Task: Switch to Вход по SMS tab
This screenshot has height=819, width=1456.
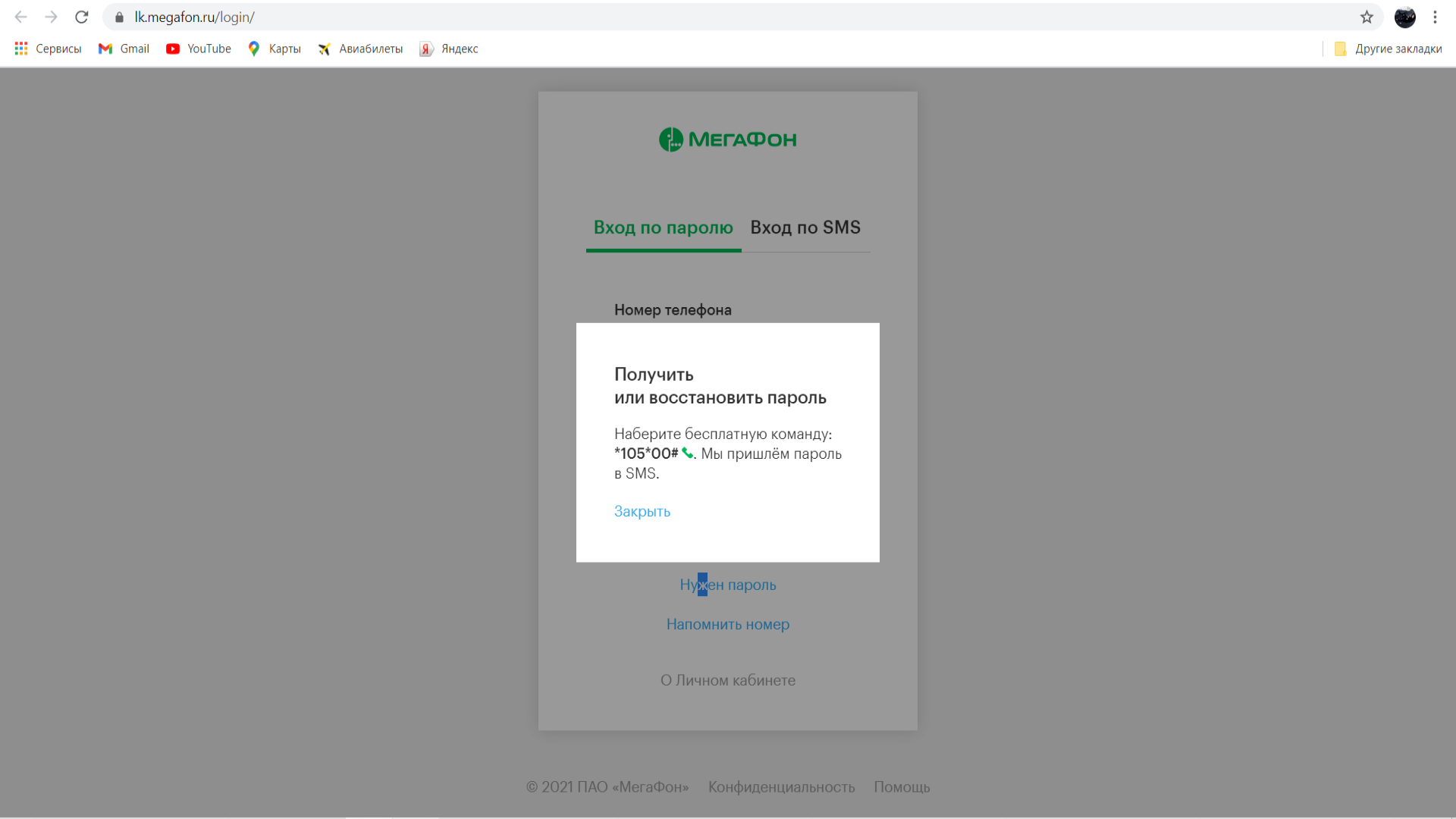Action: tap(805, 227)
